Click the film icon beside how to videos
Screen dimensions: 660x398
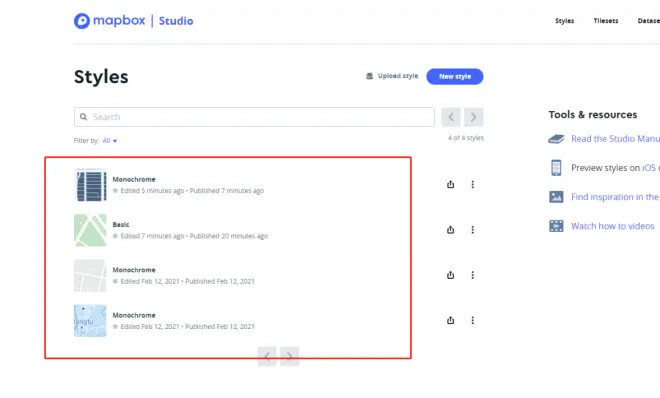tap(556, 226)
